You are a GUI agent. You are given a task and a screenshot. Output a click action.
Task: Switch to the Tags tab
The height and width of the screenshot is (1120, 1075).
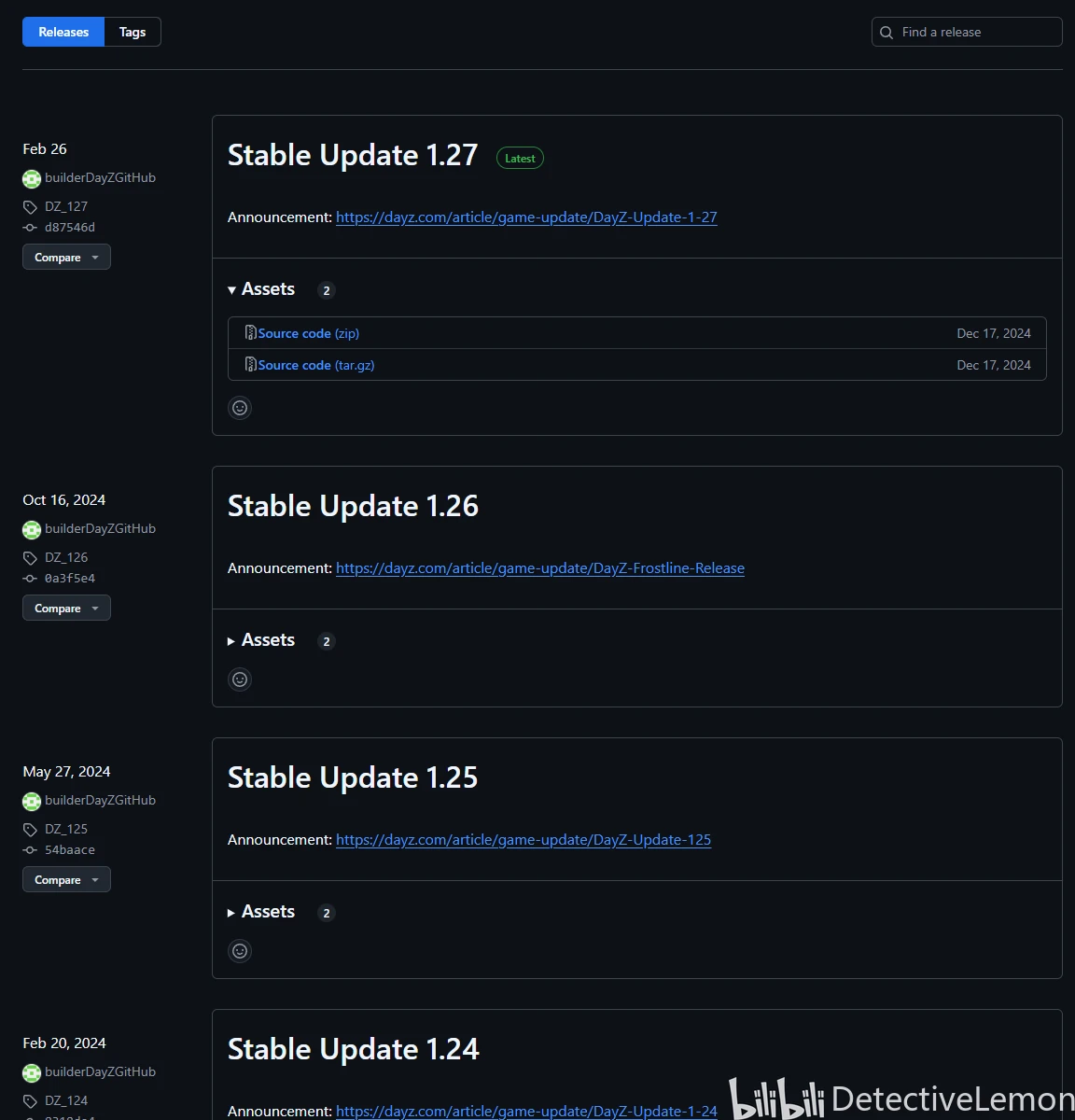(x=133, y=32)
